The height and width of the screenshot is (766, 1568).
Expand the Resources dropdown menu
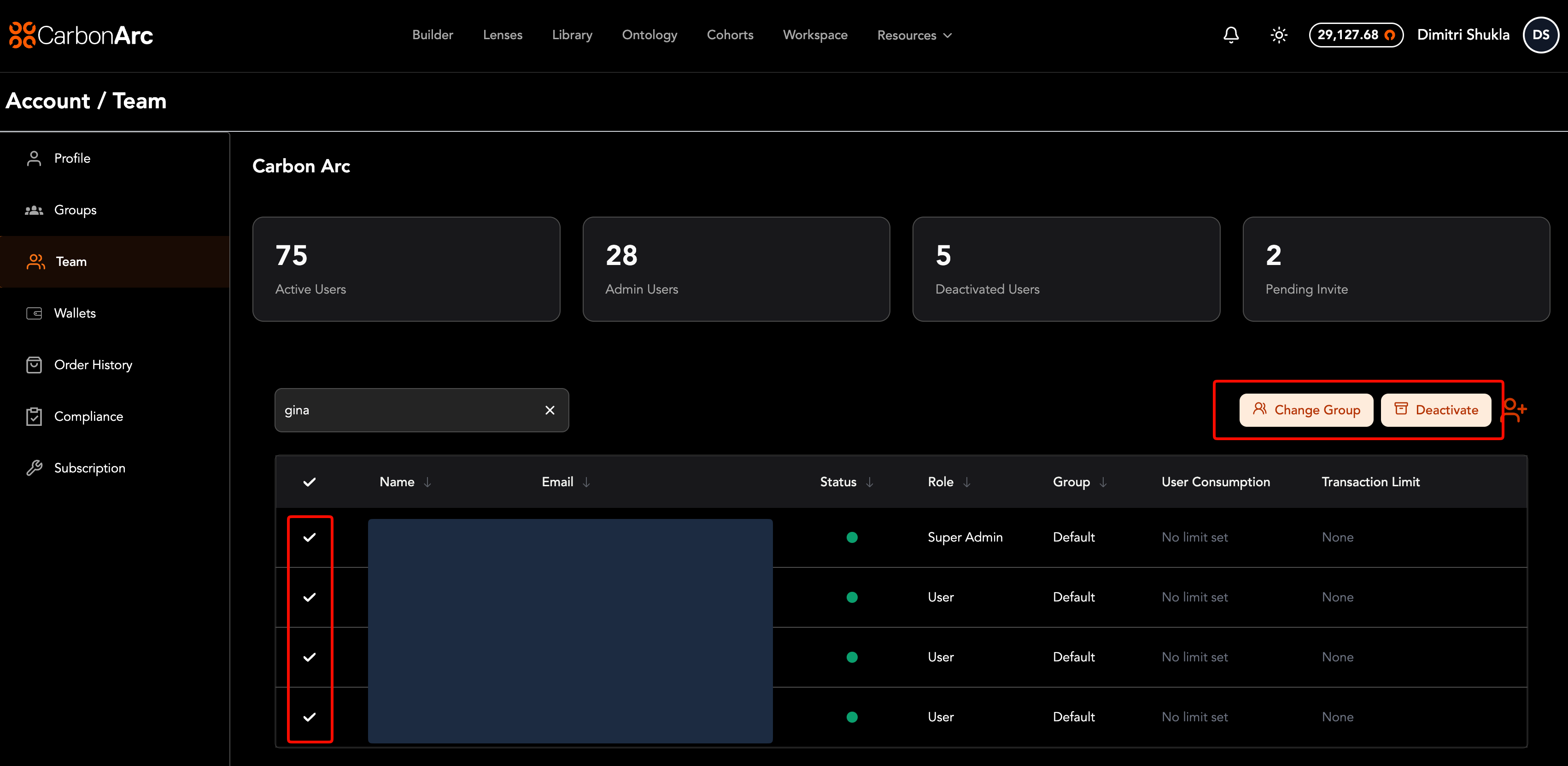(913, 35)
